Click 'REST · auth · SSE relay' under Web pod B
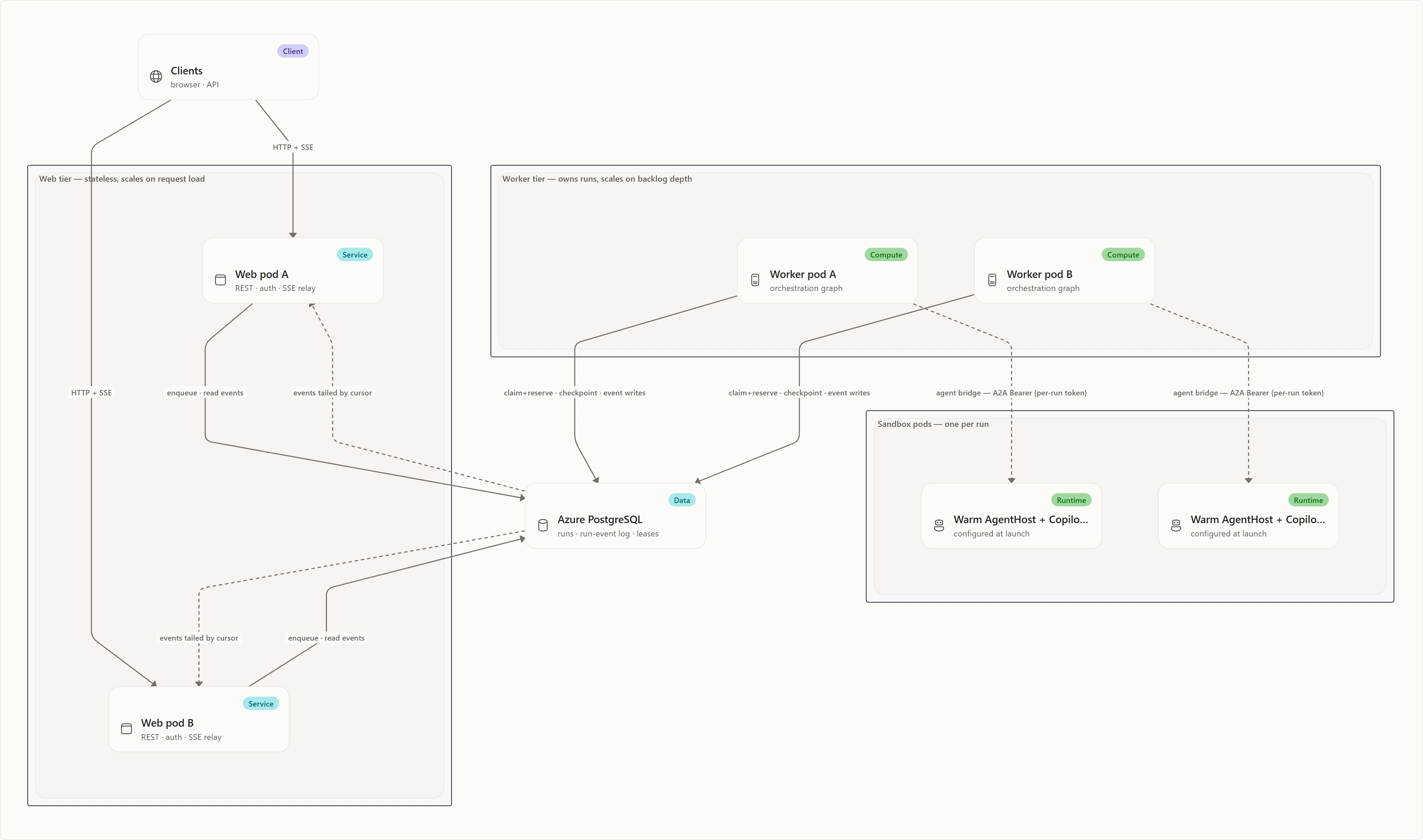Screen dimensions: 1423x840 point(181,737)
